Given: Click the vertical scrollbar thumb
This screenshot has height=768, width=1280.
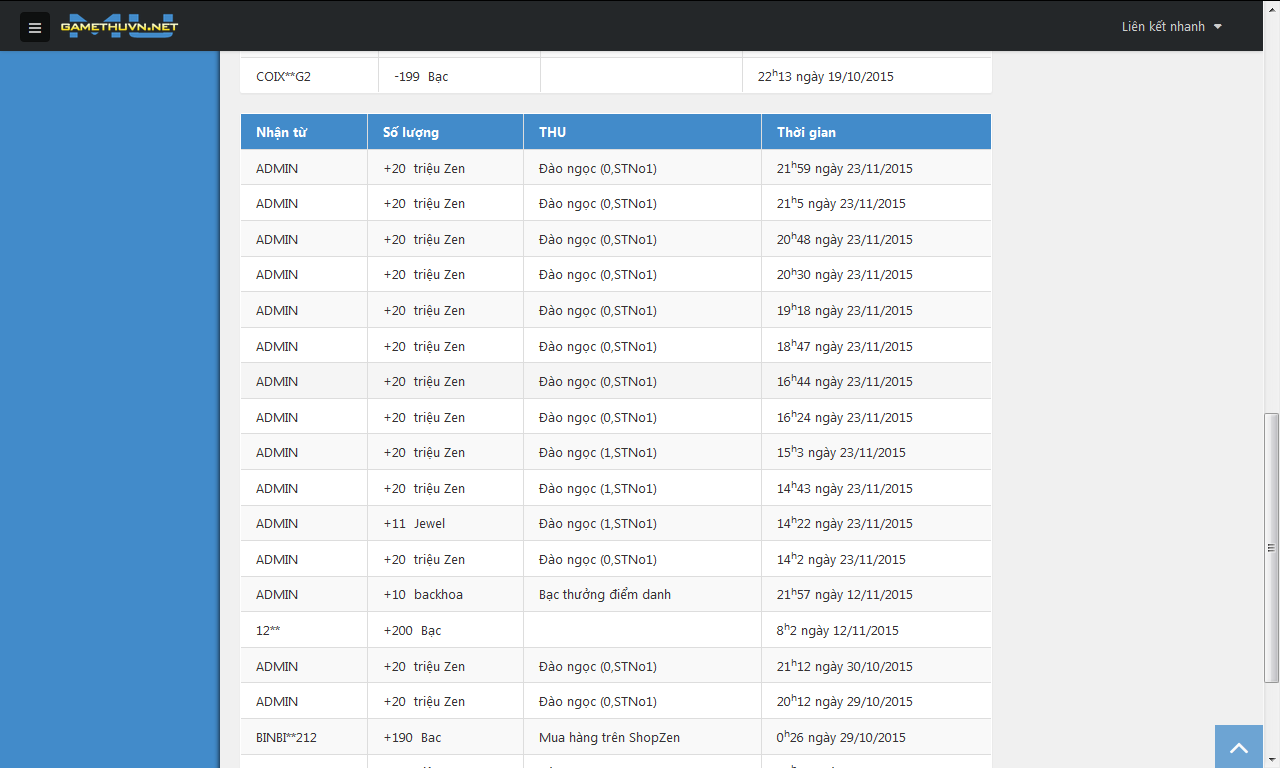Looking at the screenshot, I should tap(1272, 548).
